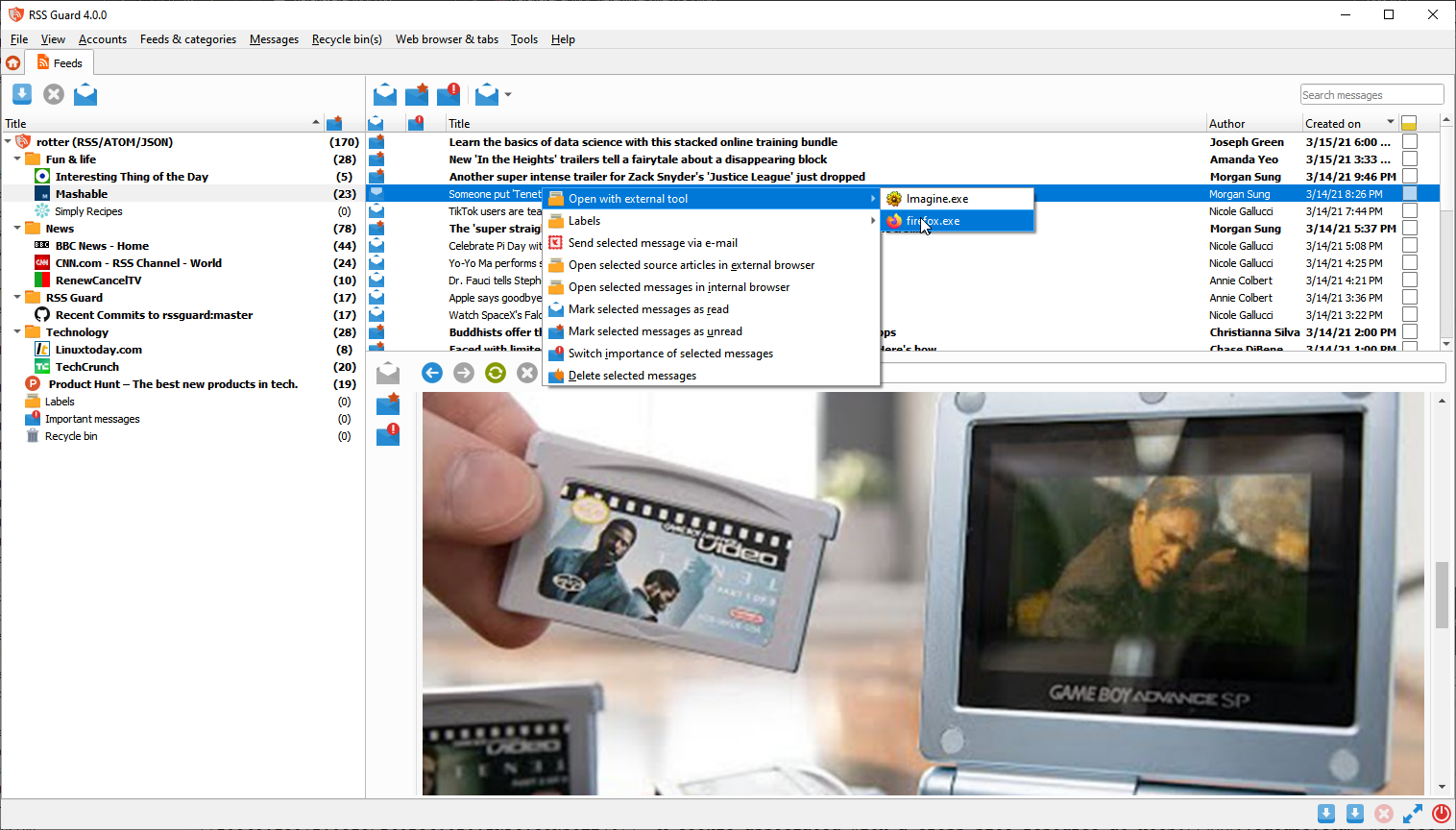
Task: Tick the checkbox on the Christianna Silva row
Action: tap(1410, 332)
